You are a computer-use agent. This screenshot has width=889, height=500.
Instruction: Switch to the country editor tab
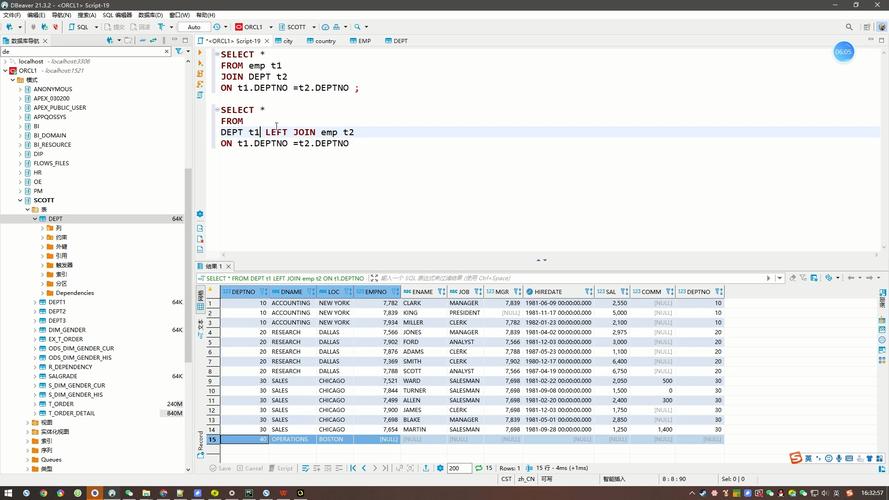[321, 41]
